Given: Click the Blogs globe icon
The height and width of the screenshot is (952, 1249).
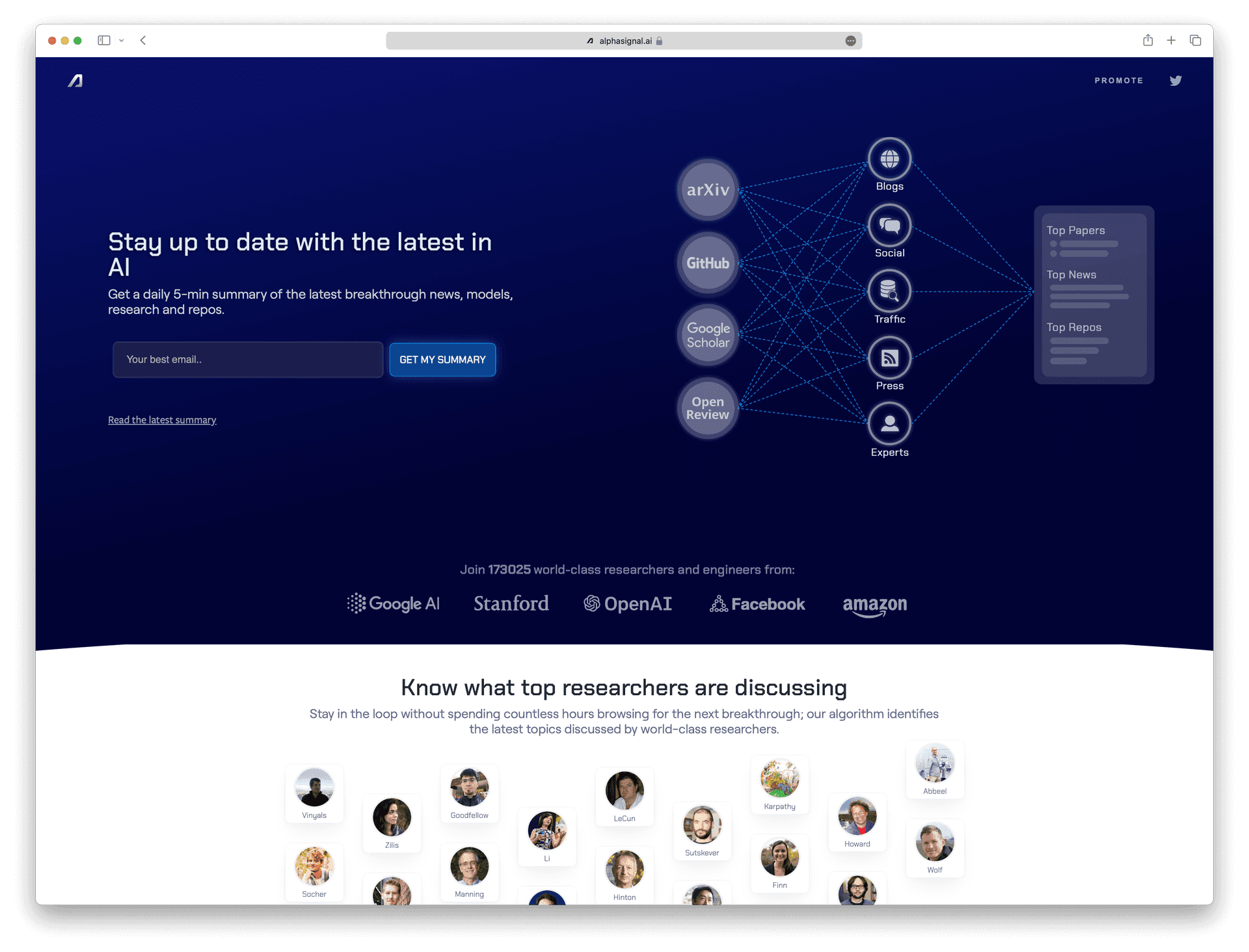Looking at the screenshot, I should [x=890, y=159].
